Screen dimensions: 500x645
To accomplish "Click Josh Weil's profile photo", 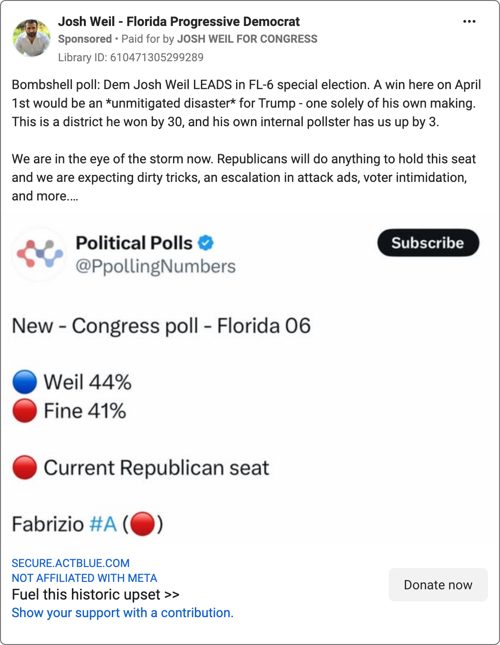I will [32, 37].
